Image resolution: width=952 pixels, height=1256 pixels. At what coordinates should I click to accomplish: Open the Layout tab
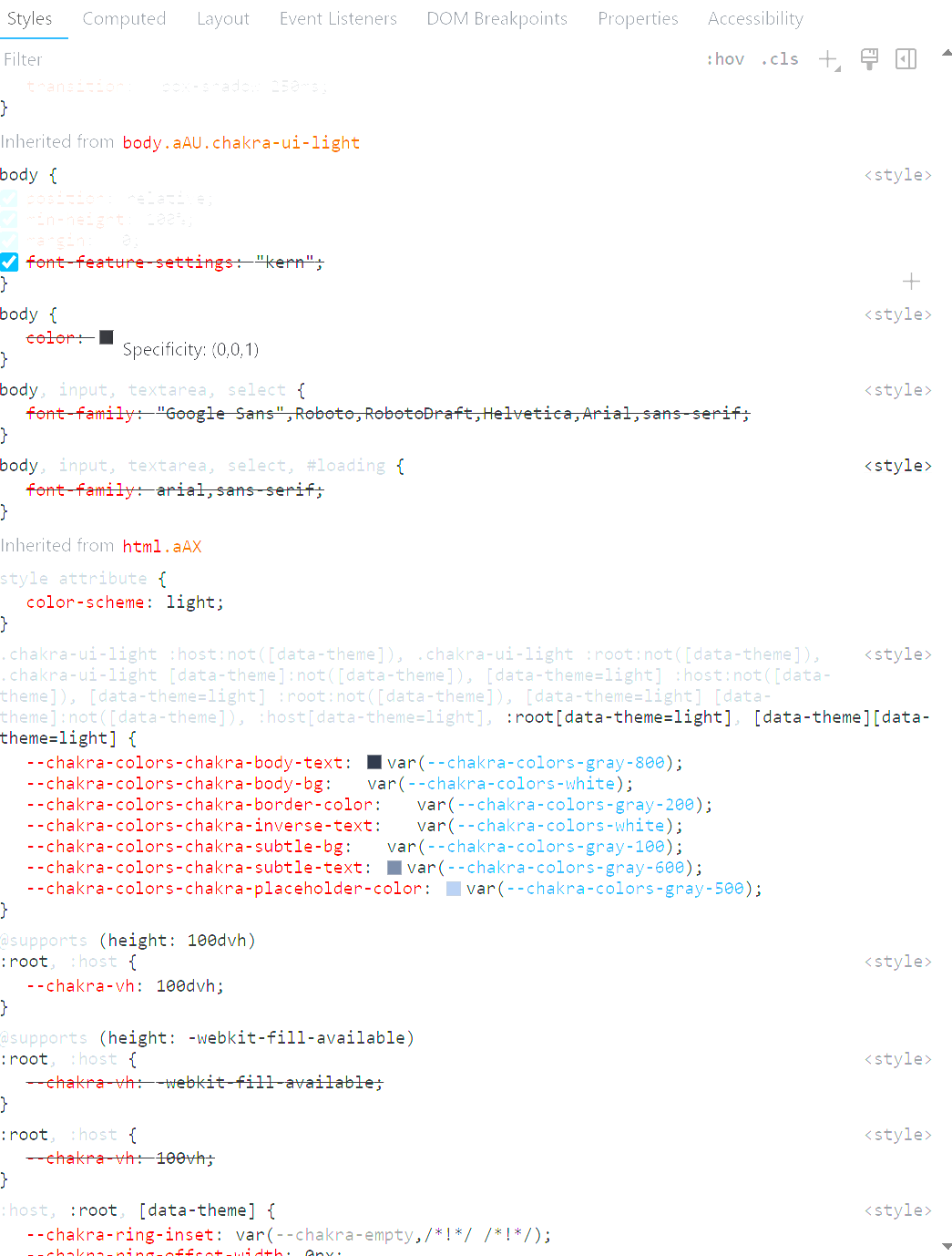(x=222, y=18)
